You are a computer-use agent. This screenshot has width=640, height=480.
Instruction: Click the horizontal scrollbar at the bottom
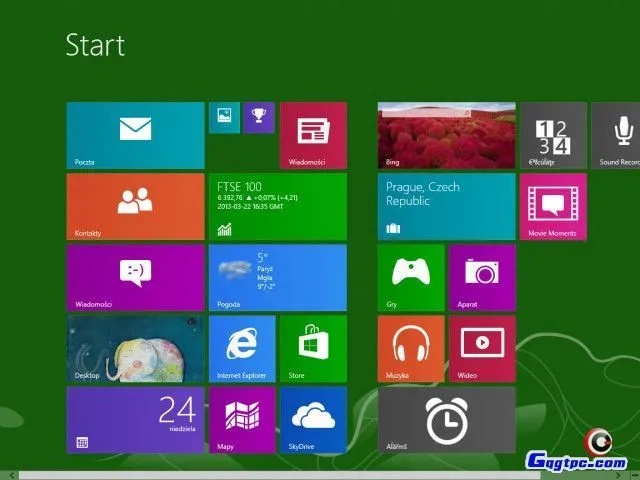click(x=300, y=474)
